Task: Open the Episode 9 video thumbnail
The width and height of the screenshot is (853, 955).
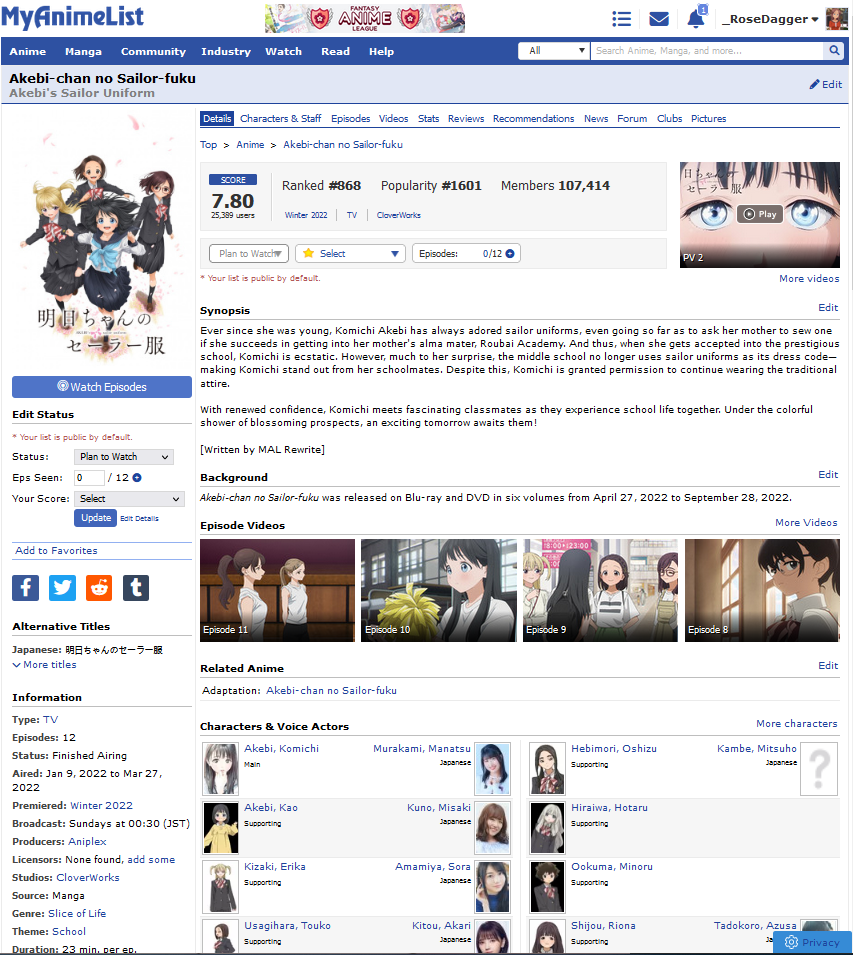Action: pos(600,590)
